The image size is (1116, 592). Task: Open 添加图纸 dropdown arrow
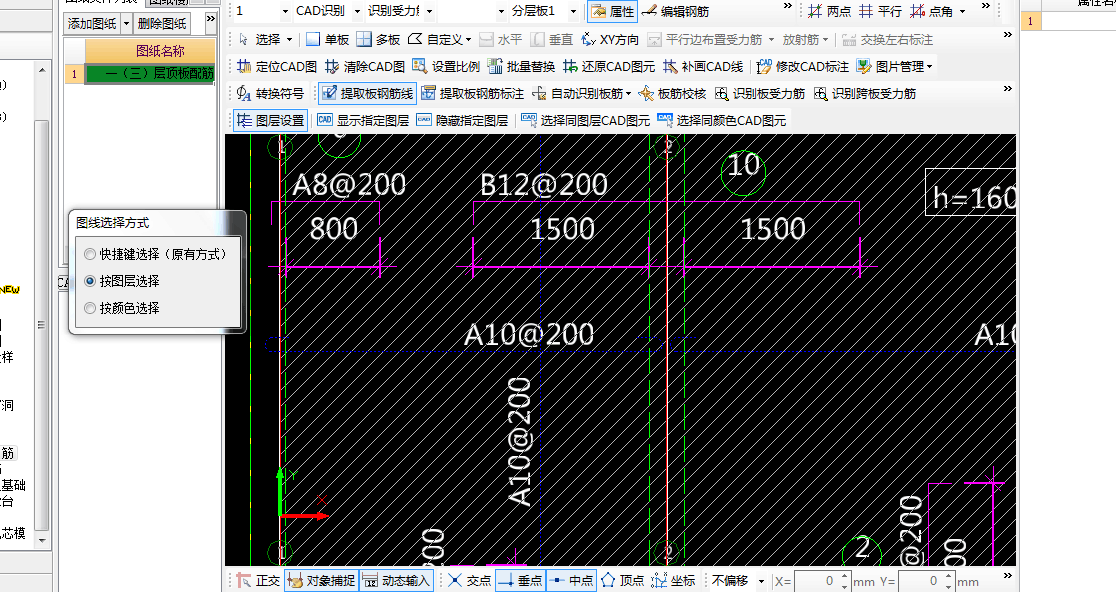pos(127,23)
